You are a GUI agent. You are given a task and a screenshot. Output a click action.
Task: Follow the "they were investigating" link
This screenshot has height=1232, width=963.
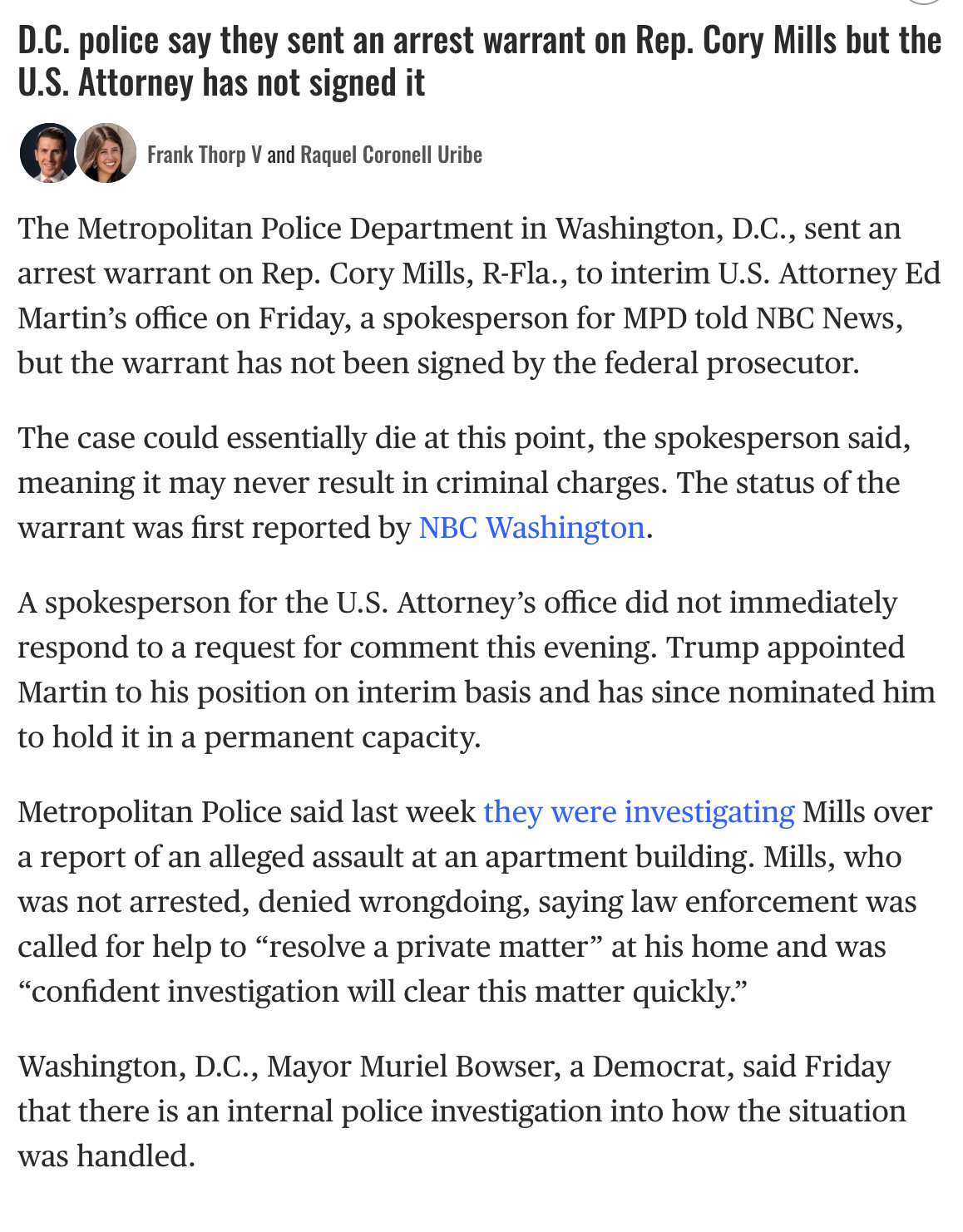tap(639, 812)
